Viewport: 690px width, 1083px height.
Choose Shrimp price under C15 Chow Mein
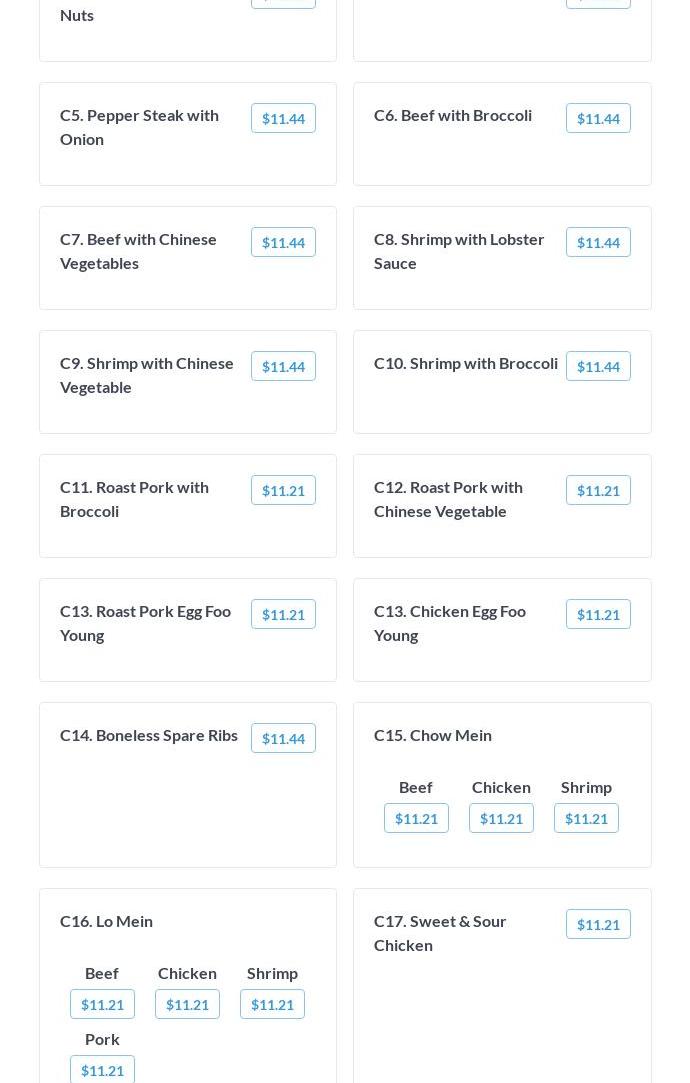point(586,818)
